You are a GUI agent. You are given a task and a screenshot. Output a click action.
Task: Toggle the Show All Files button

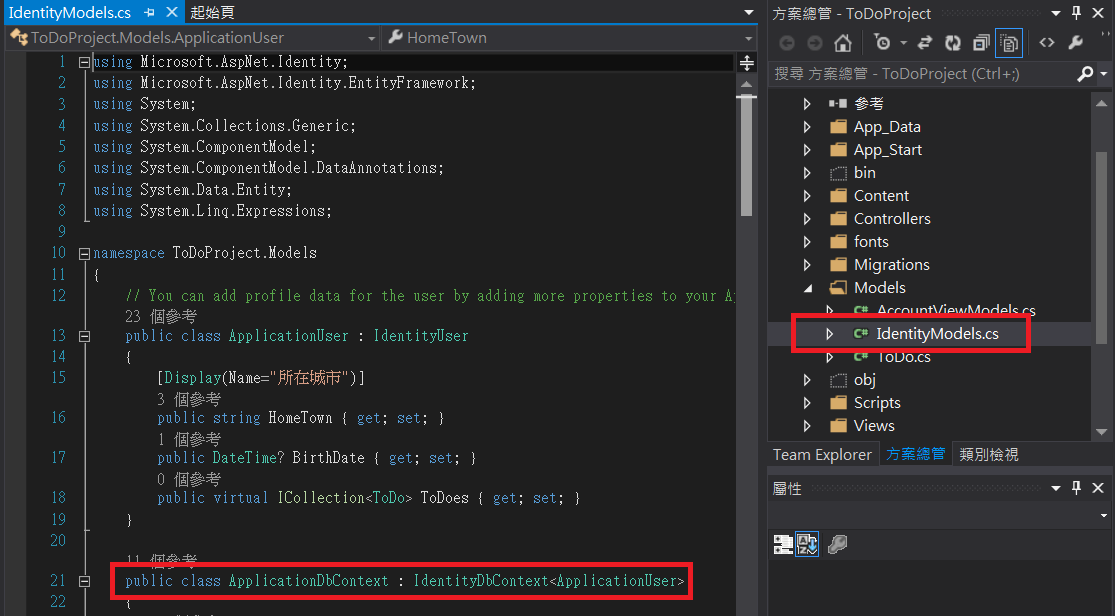tap(1009, 43)
